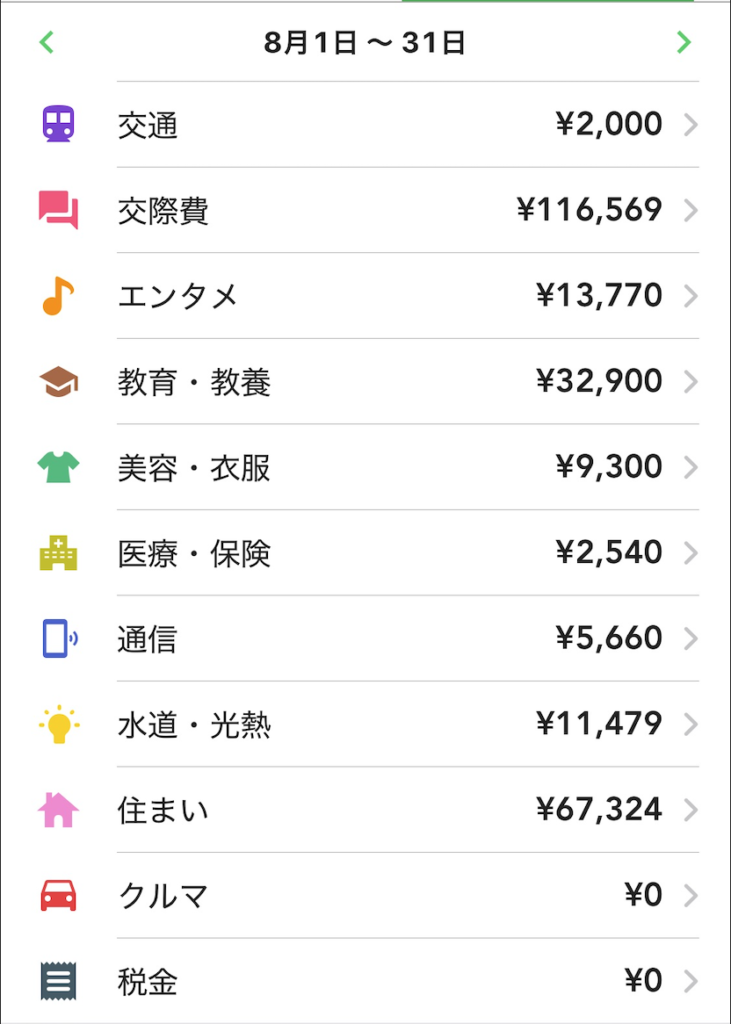The image size is (731, 1024).
Task: Click the dark receipt icon for 税金
Action: 58,981
